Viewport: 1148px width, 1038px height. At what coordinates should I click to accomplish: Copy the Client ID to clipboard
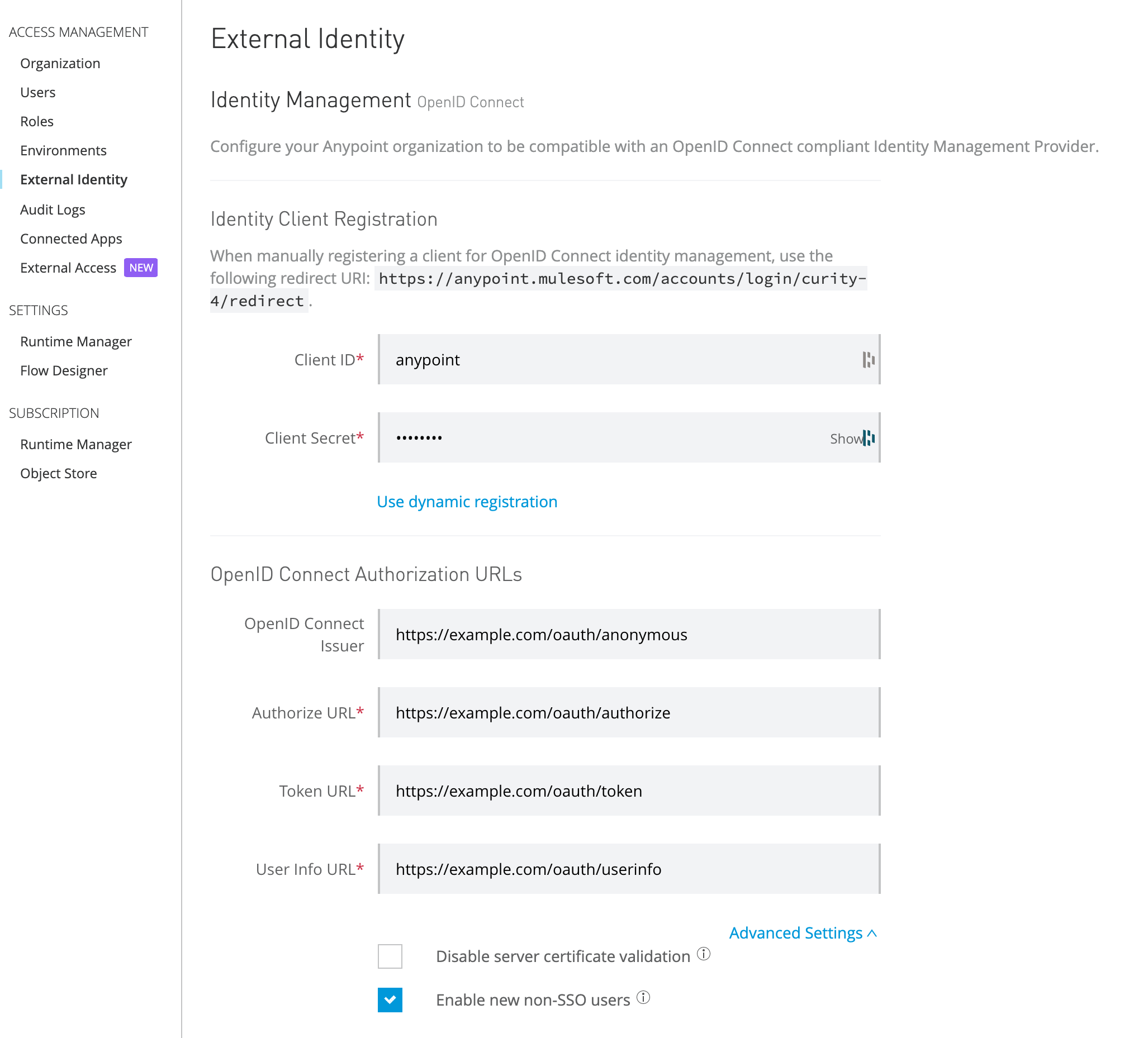pyautogui.click(x=869, y=360)
